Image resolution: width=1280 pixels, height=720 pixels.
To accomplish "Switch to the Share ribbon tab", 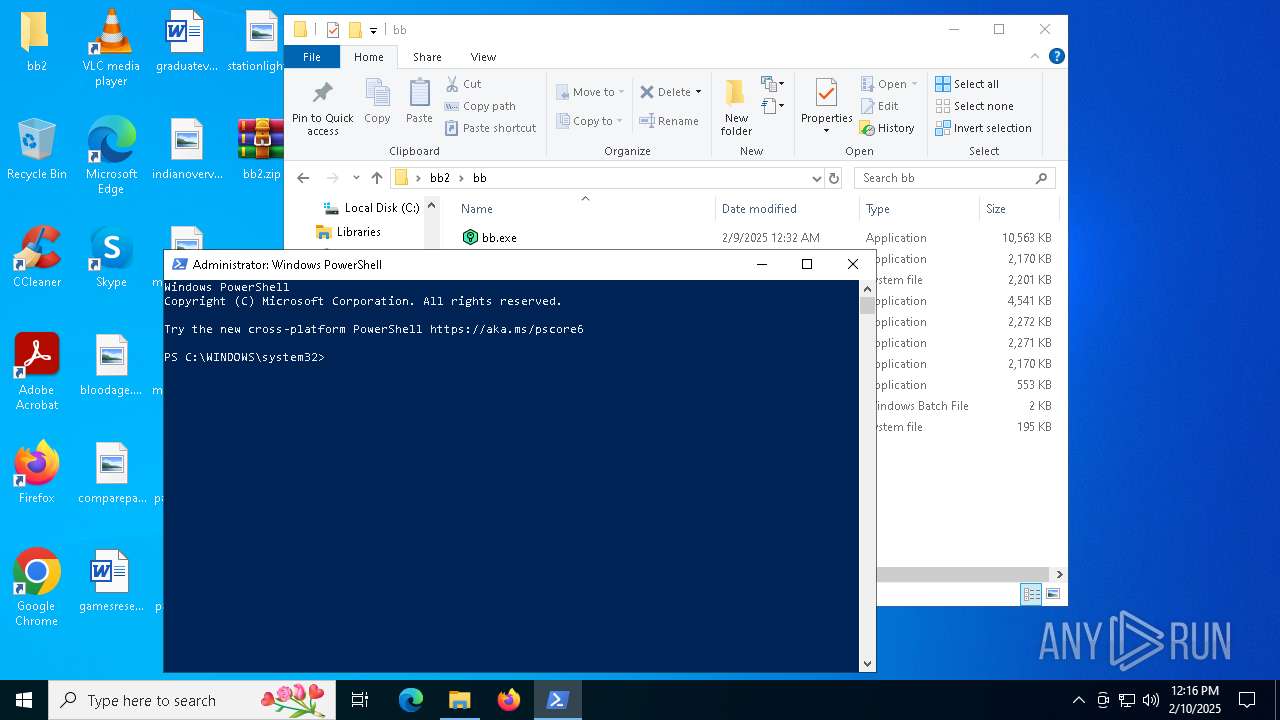I will tap(427, 57).
